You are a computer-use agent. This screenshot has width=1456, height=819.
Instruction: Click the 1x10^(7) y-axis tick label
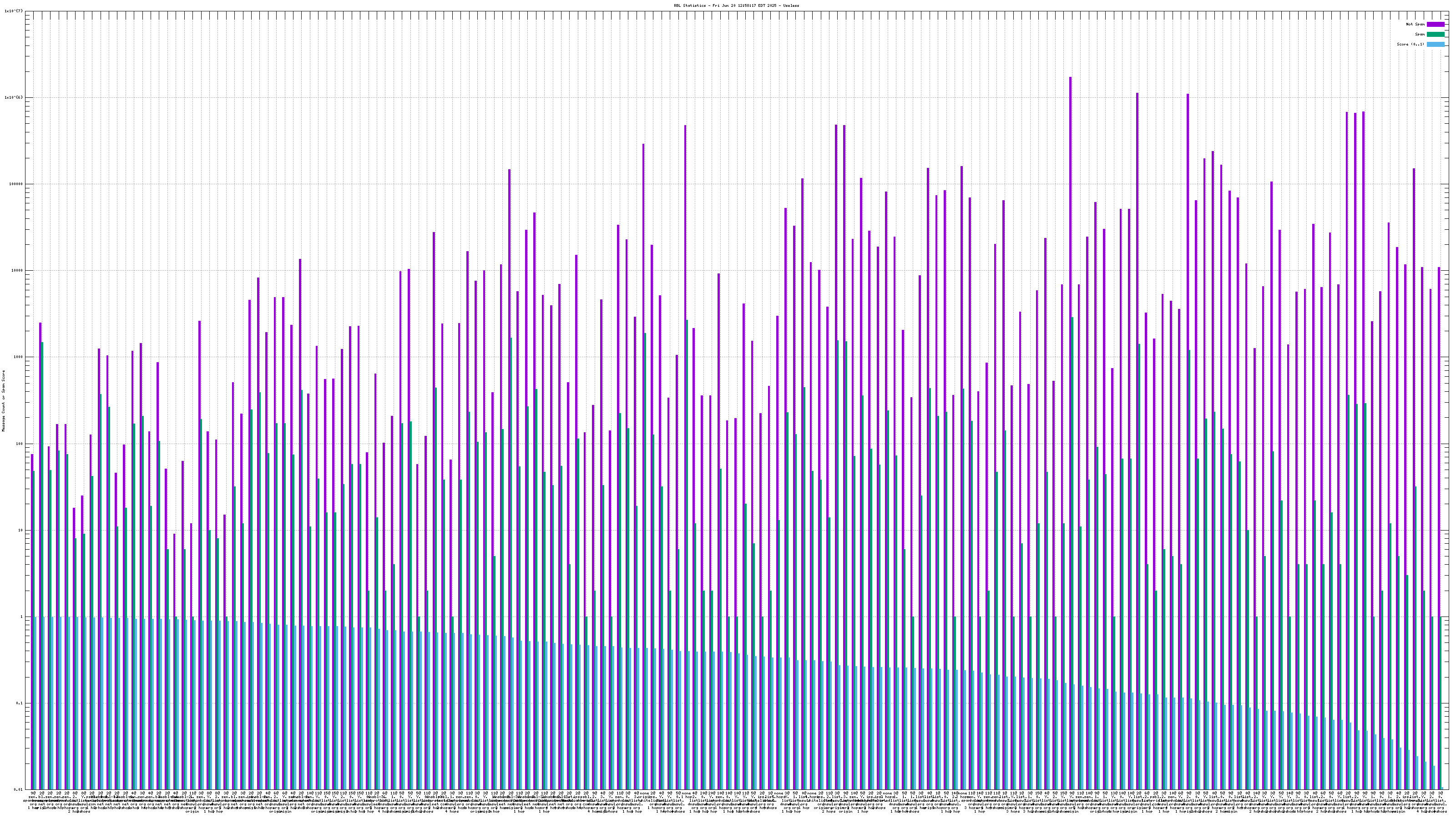point(14,11)
